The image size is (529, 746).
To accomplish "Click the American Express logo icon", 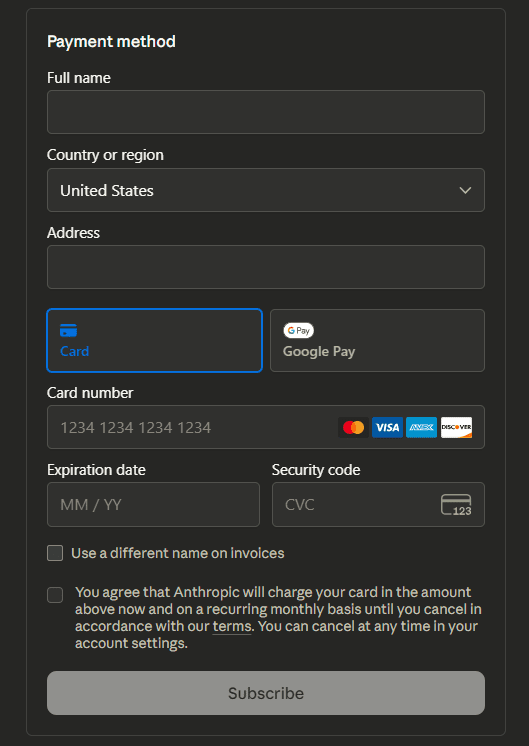I will (x=421, y=427).
